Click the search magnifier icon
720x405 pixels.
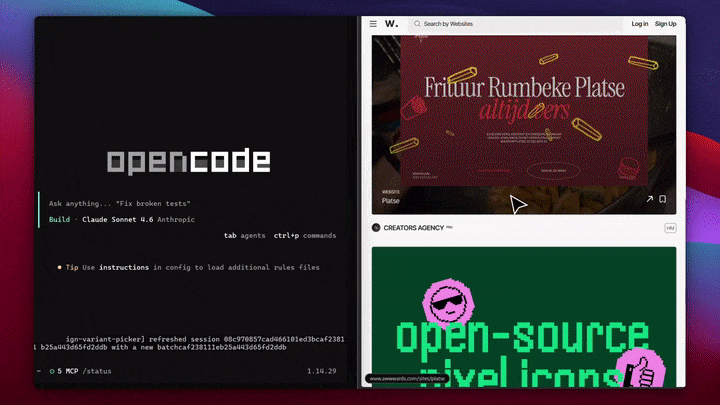[x=417, y=24]
